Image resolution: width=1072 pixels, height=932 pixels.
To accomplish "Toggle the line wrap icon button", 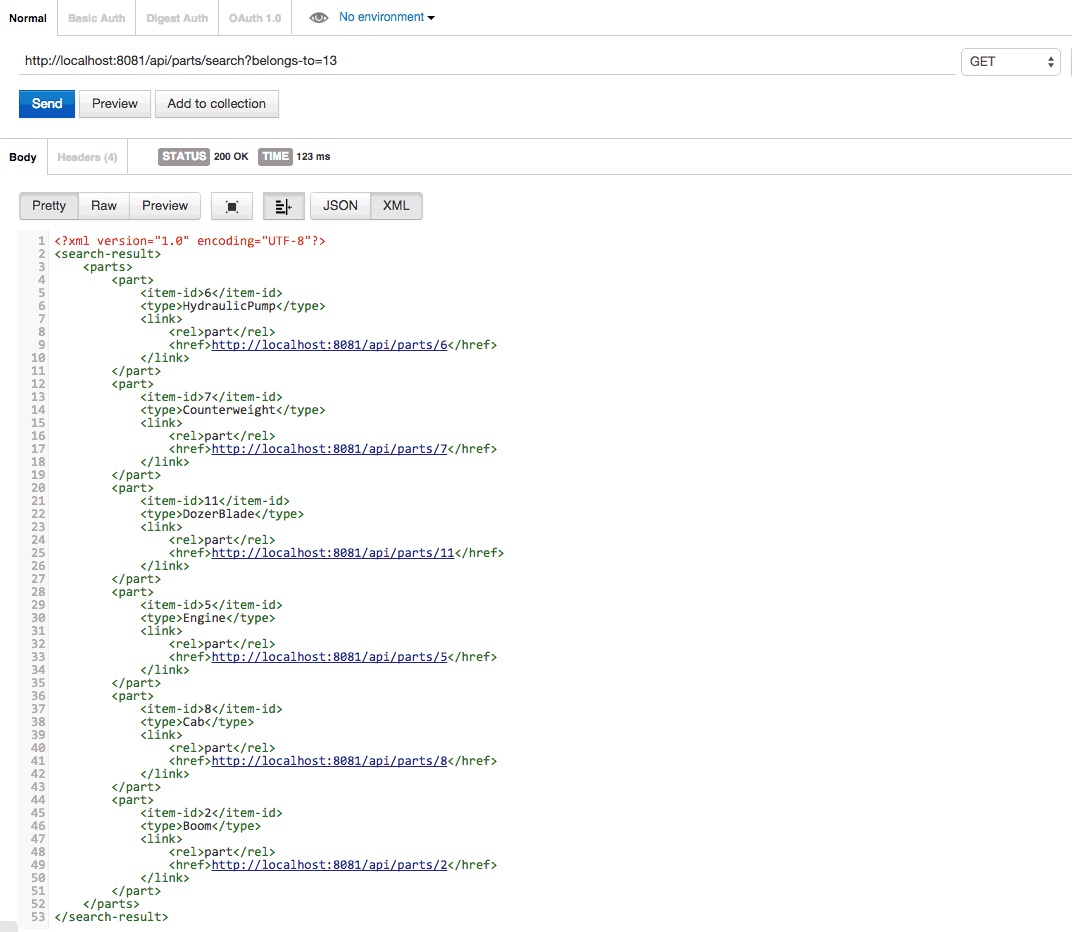I will pyautogui.click(x=283, y=206).
